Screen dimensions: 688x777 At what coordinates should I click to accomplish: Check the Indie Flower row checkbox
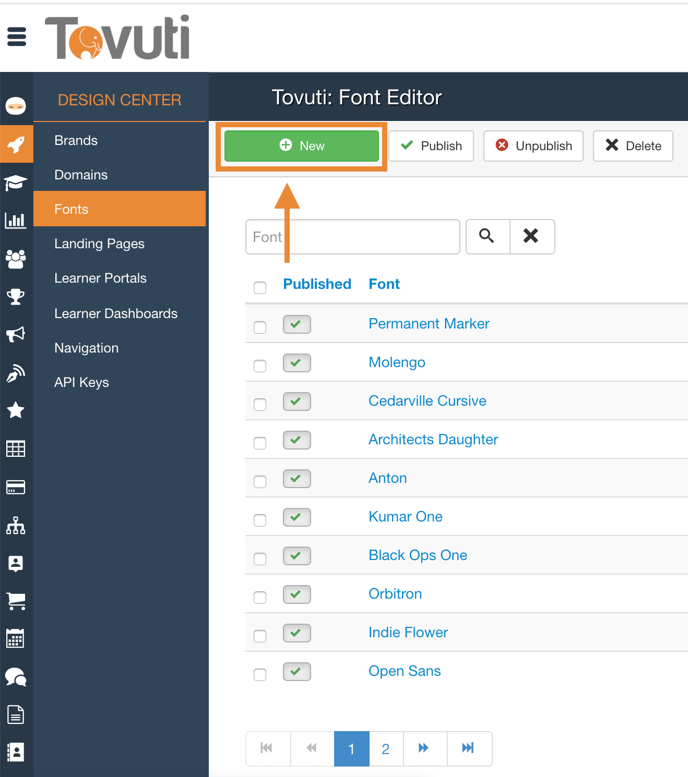[x=260, y=636]
